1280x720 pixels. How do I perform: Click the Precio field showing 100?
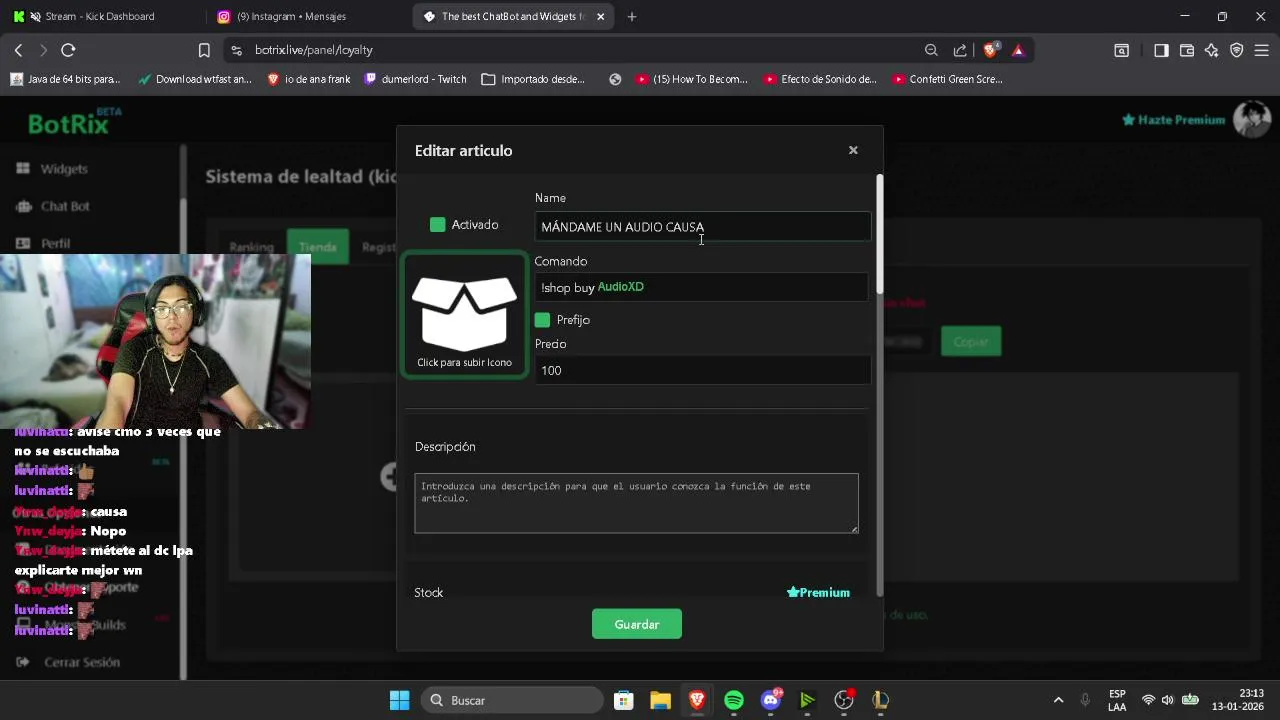[x=702, y=370]
